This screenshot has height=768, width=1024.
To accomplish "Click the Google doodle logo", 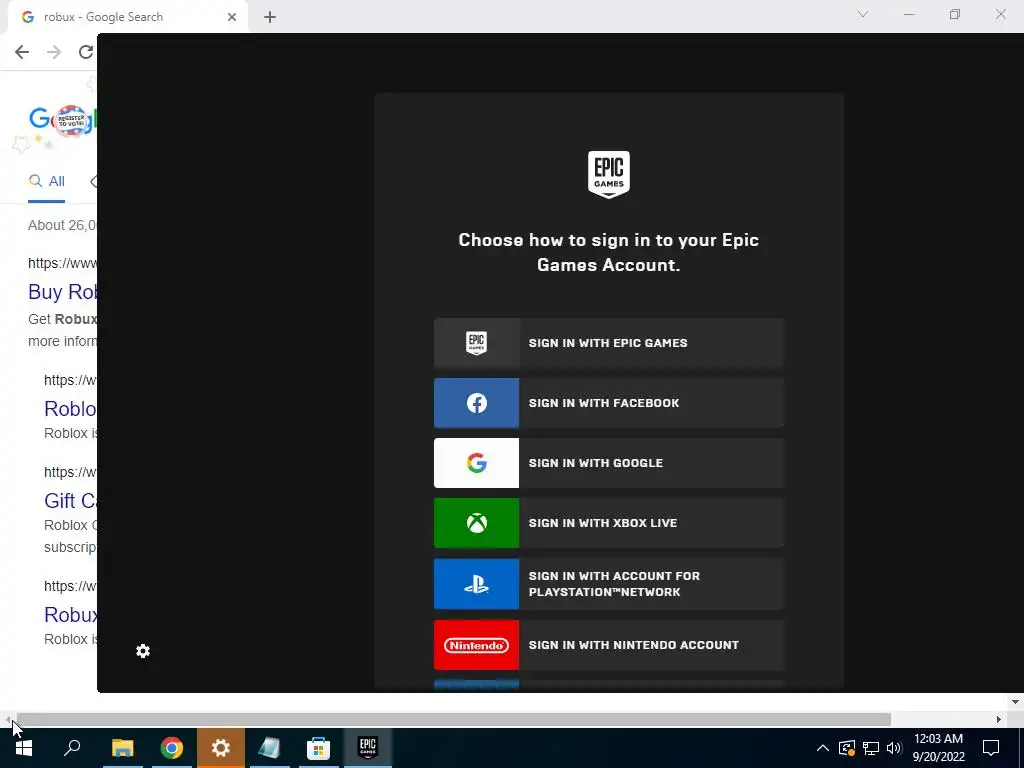I will pos(63,120).
